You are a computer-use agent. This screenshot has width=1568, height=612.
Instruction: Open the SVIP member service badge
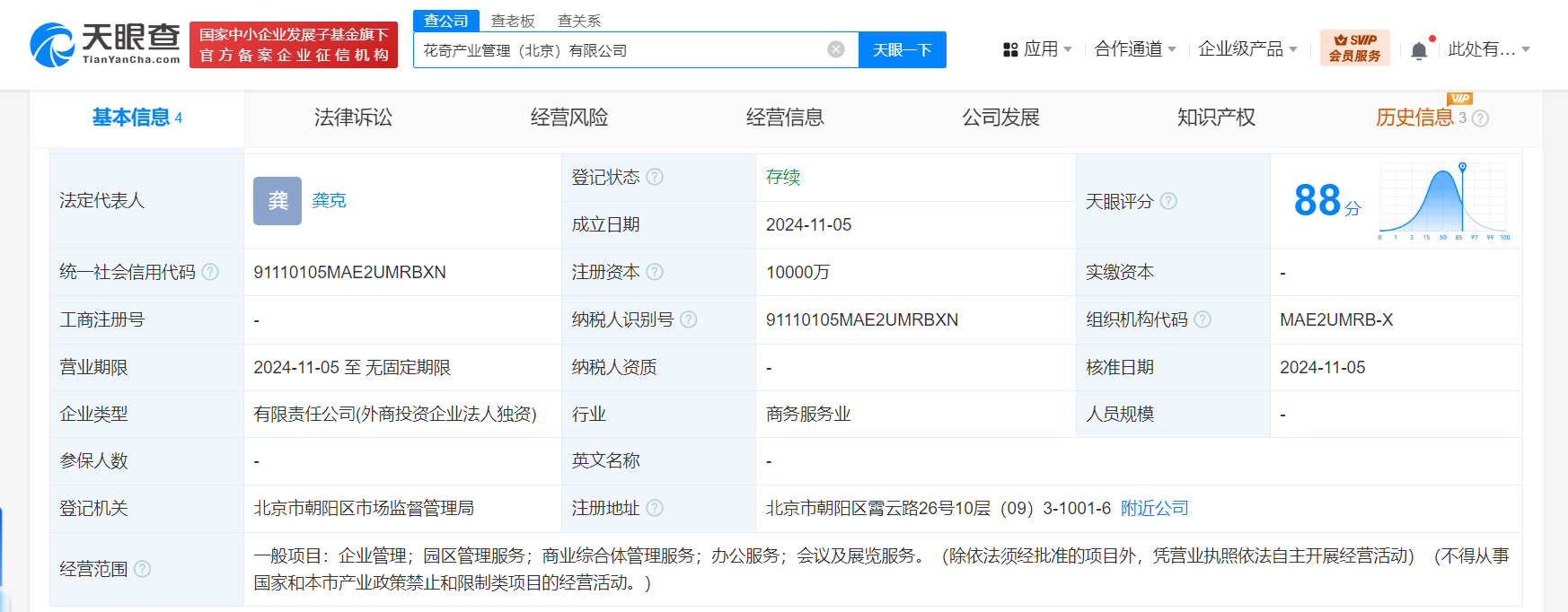coord(1354,48)
